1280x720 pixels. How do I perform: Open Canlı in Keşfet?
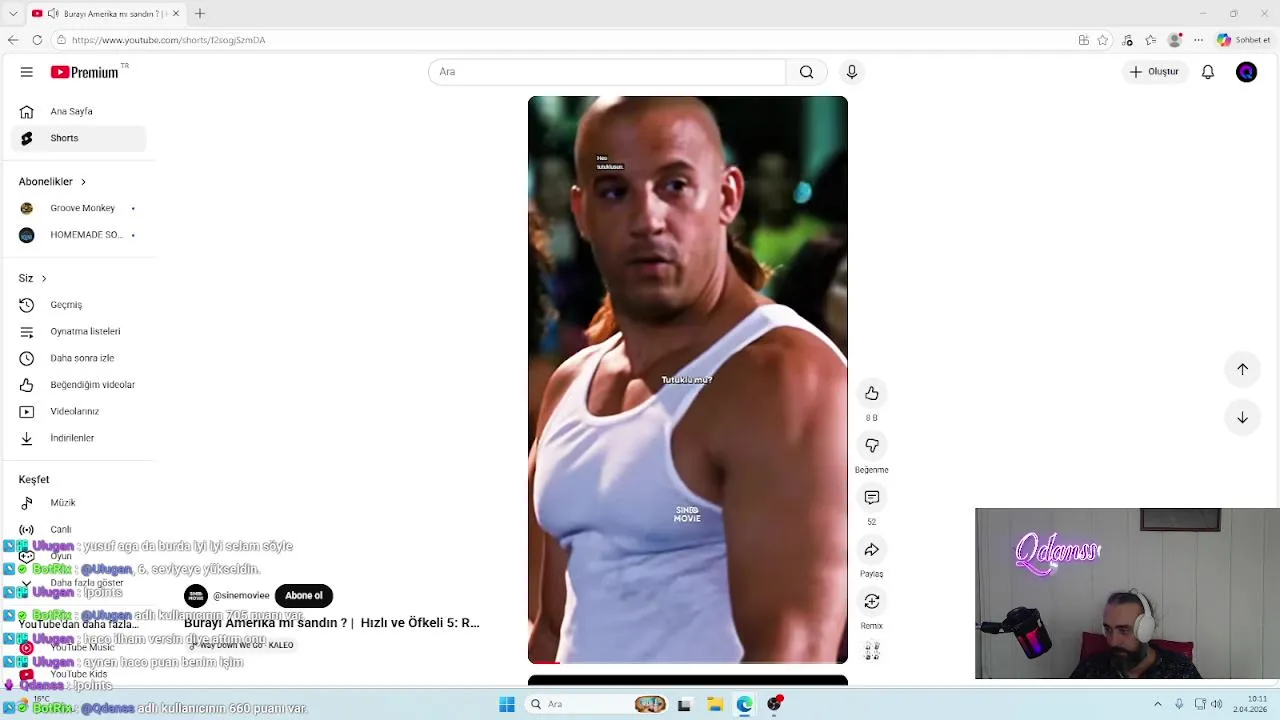tap(78, 529)
